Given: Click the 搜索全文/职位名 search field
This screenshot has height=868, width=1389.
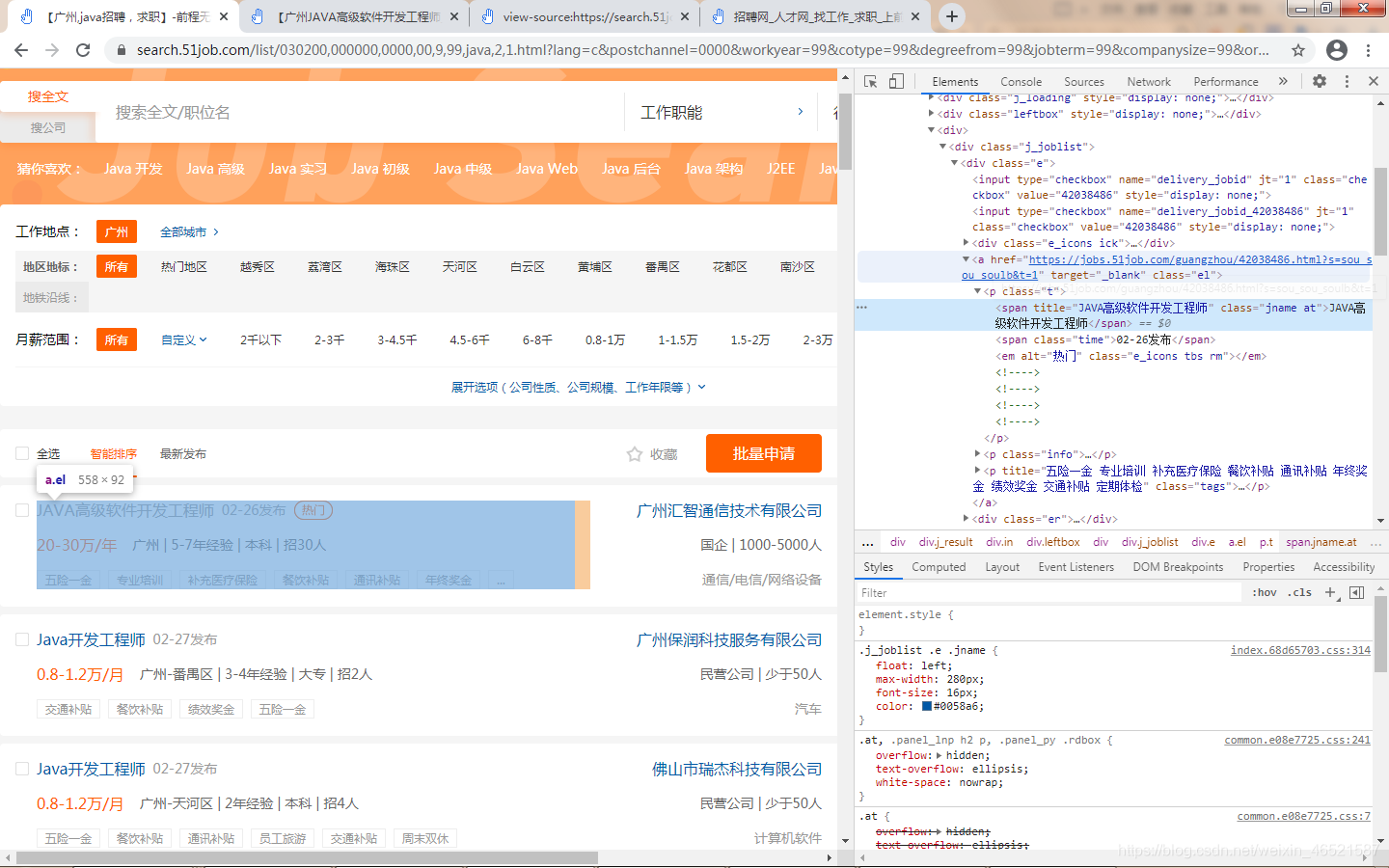Looking at the screenshot, I should pos(362,113).
